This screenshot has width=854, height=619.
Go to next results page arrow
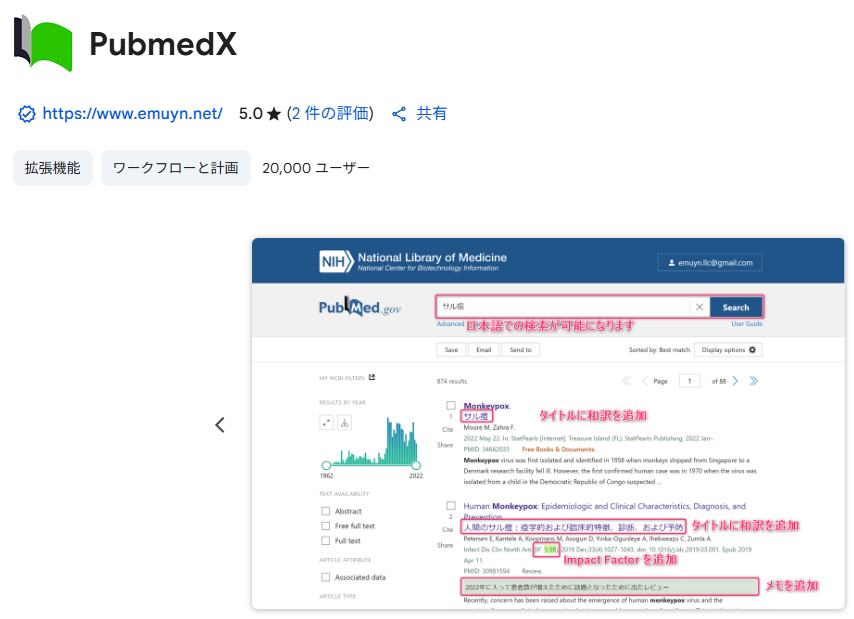point(735,381)
